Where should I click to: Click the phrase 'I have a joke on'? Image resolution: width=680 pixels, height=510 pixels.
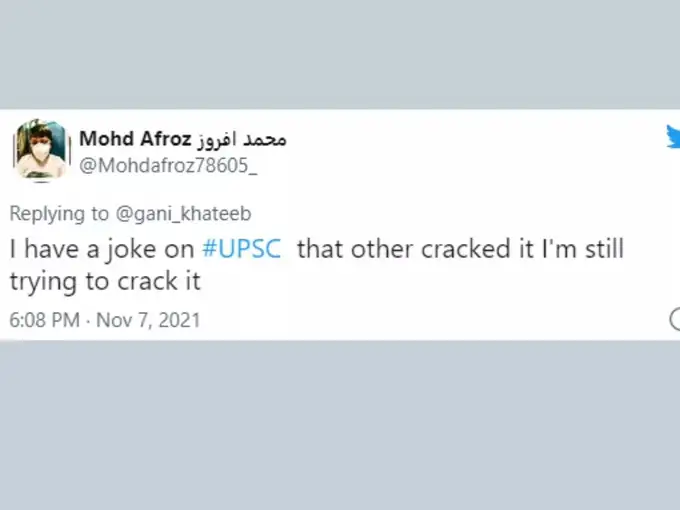coord(100,249)
